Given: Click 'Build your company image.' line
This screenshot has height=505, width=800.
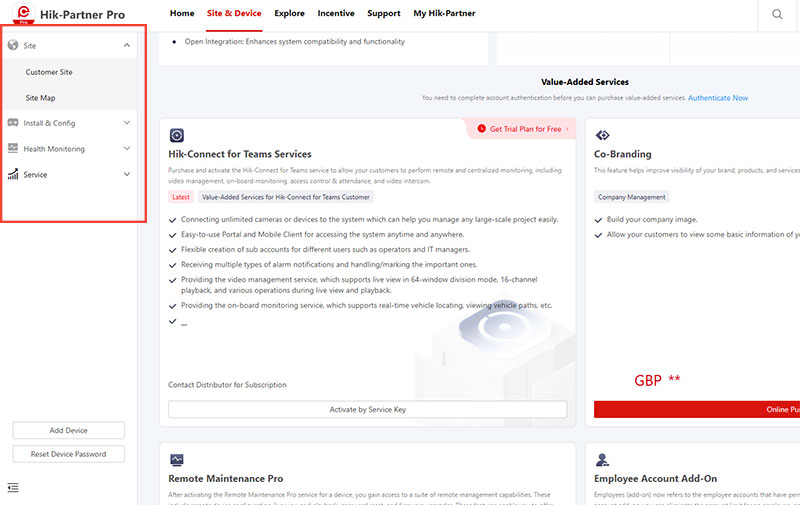Looking at the screenshot, I should point(652,219).
